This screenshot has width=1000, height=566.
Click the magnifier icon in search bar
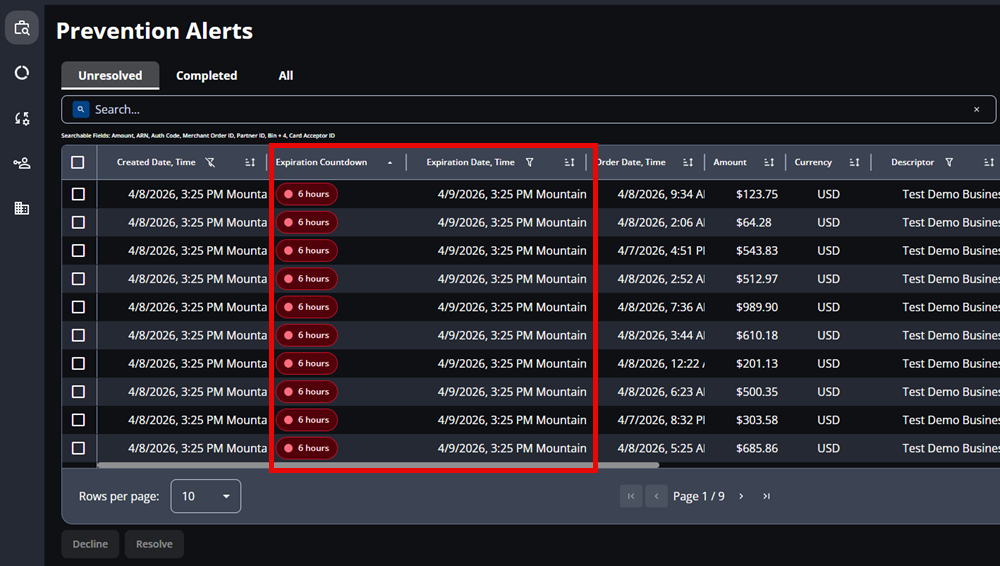pos(81,109)
